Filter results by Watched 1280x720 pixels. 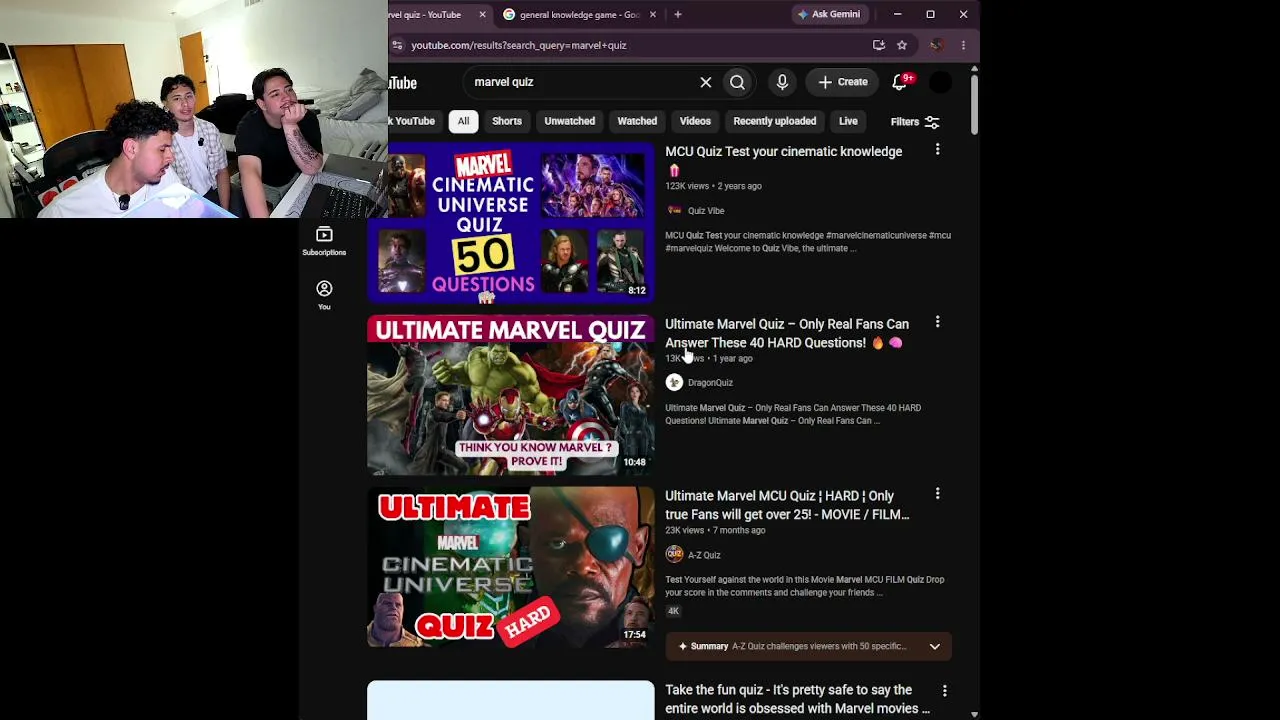tap(637, 121)
